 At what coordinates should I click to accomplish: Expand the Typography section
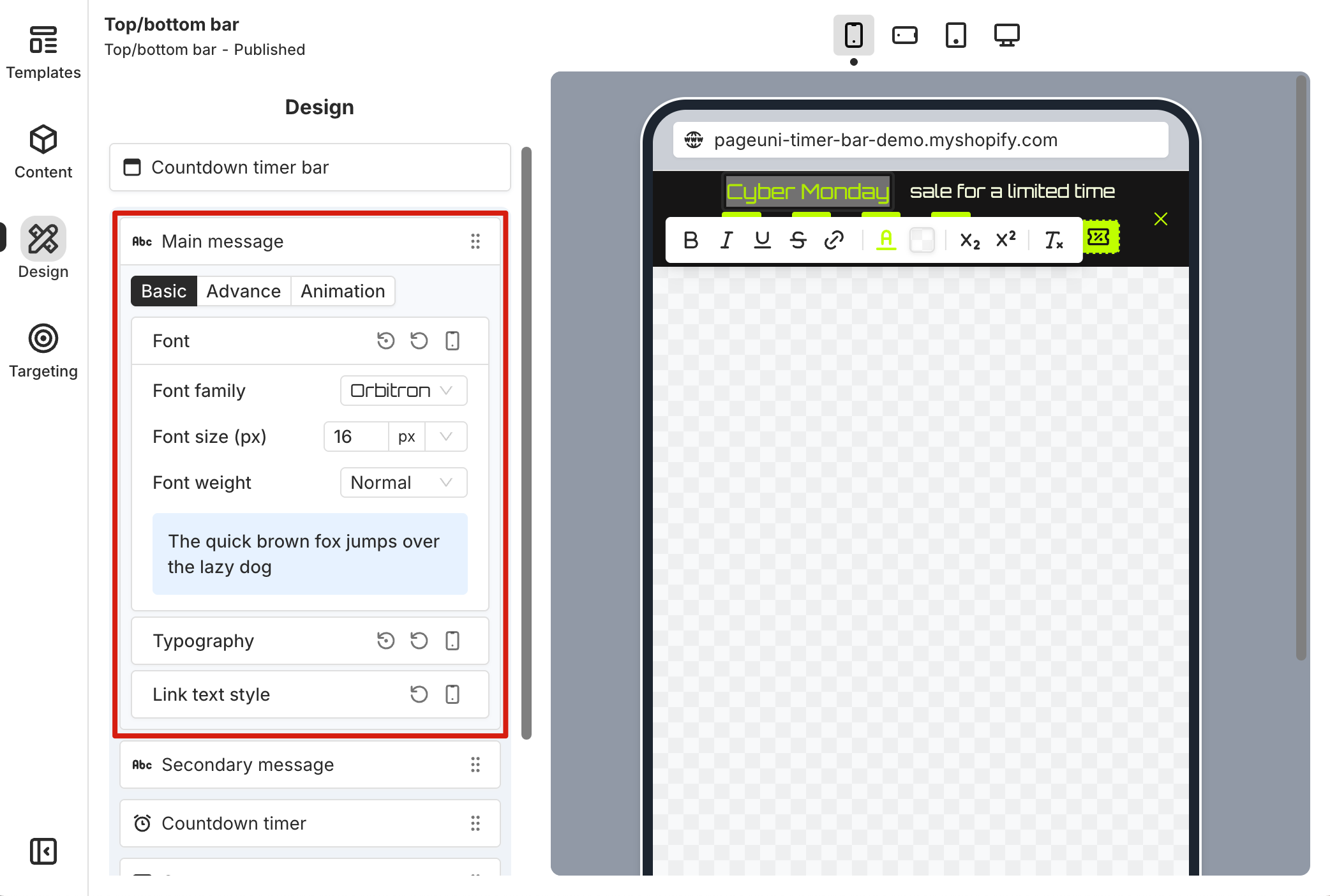(310, 641)
